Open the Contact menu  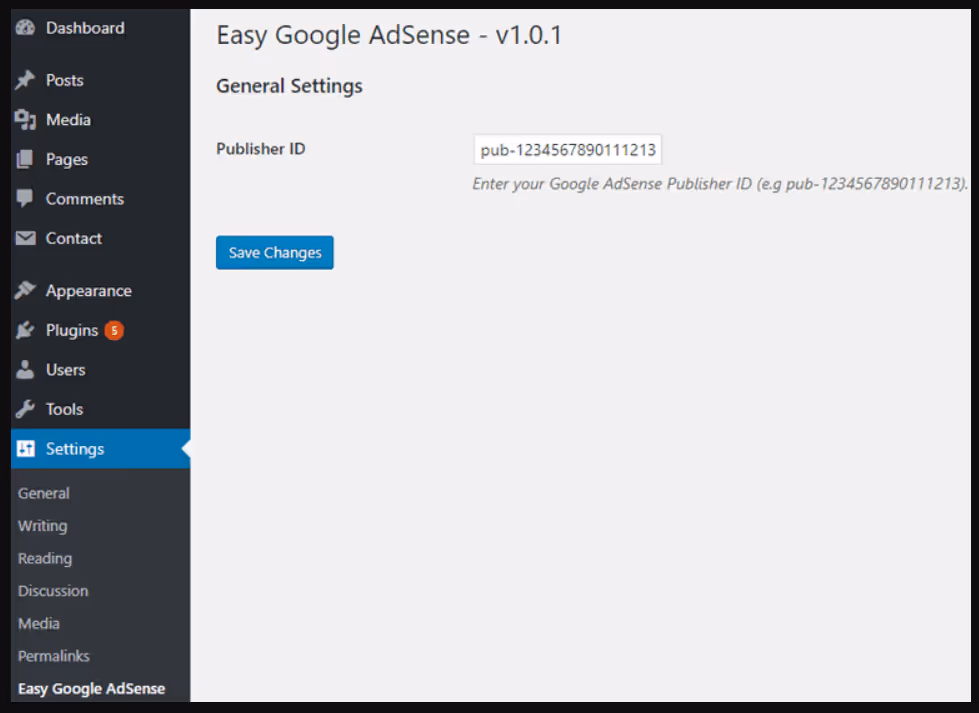(74, 238)
